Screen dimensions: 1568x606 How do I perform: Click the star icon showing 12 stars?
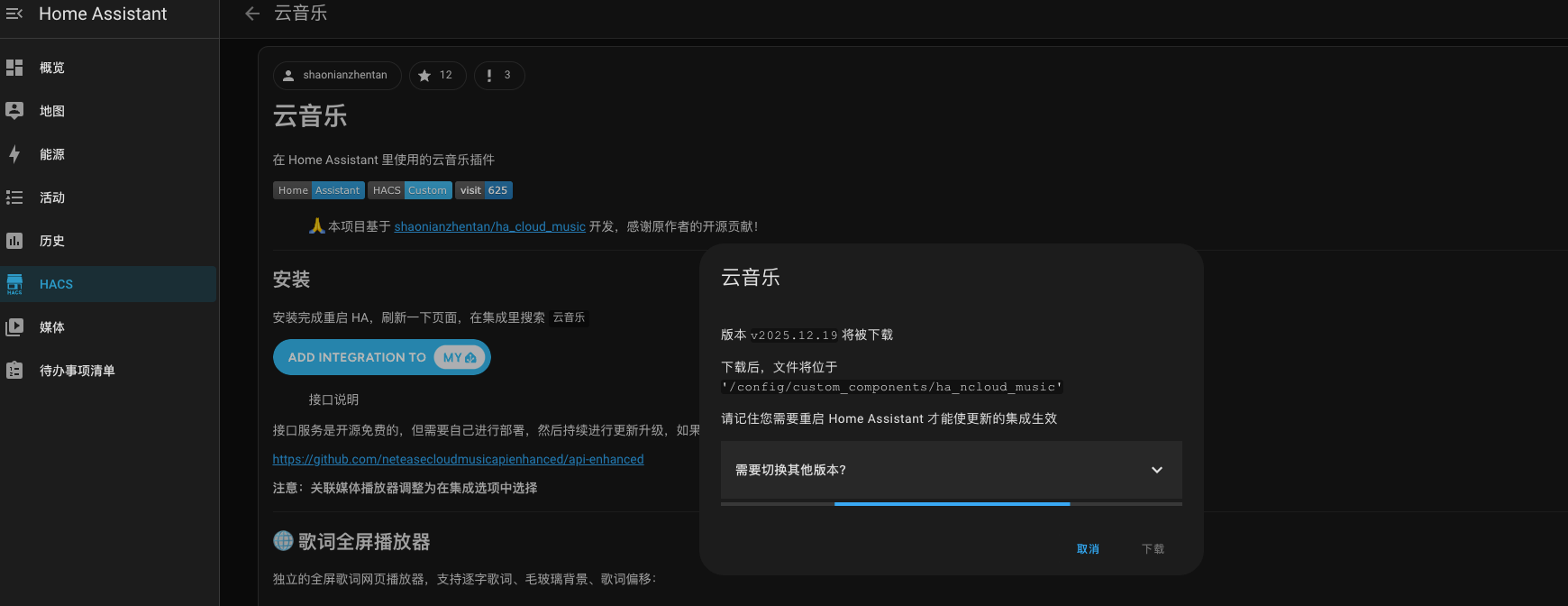424,76
